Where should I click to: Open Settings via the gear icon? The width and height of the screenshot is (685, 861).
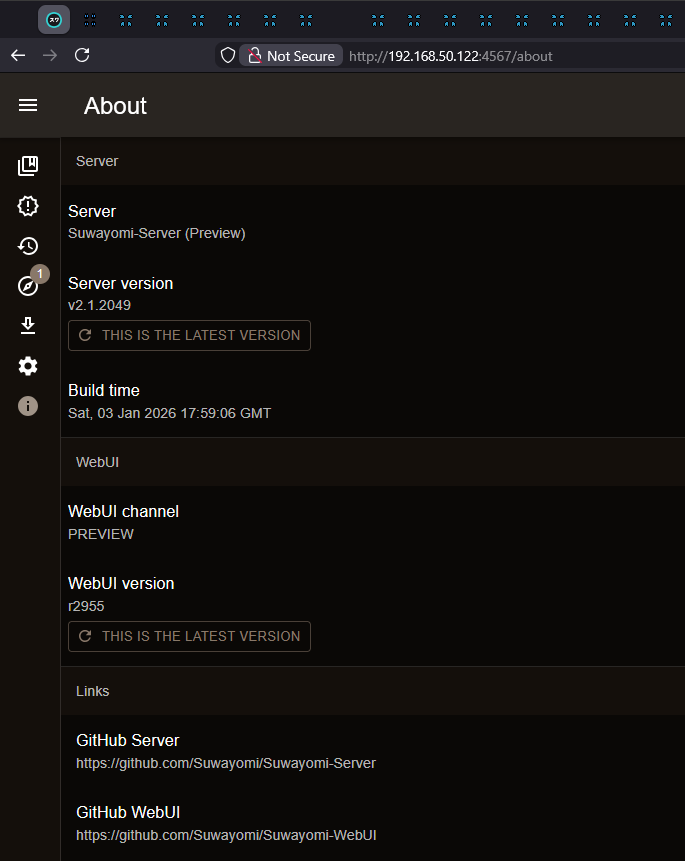pyautogui.click(x=28, y=366)
